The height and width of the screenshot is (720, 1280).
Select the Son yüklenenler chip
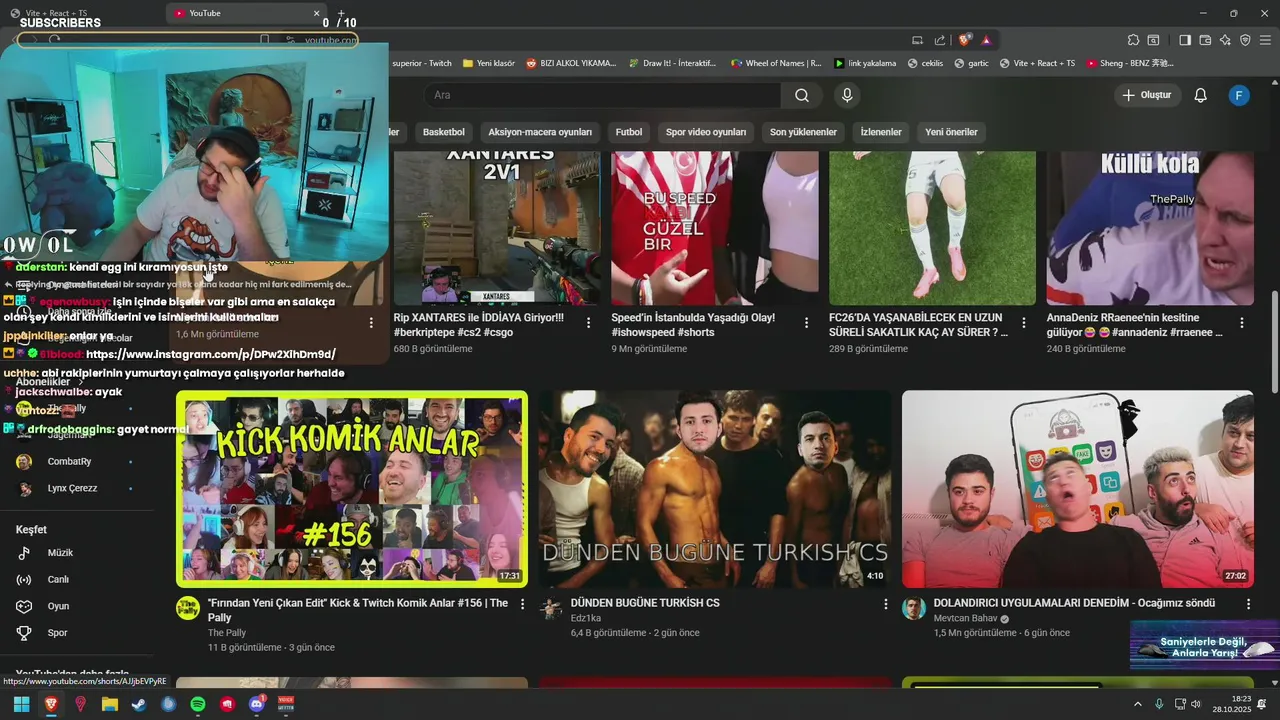[803, 132]
